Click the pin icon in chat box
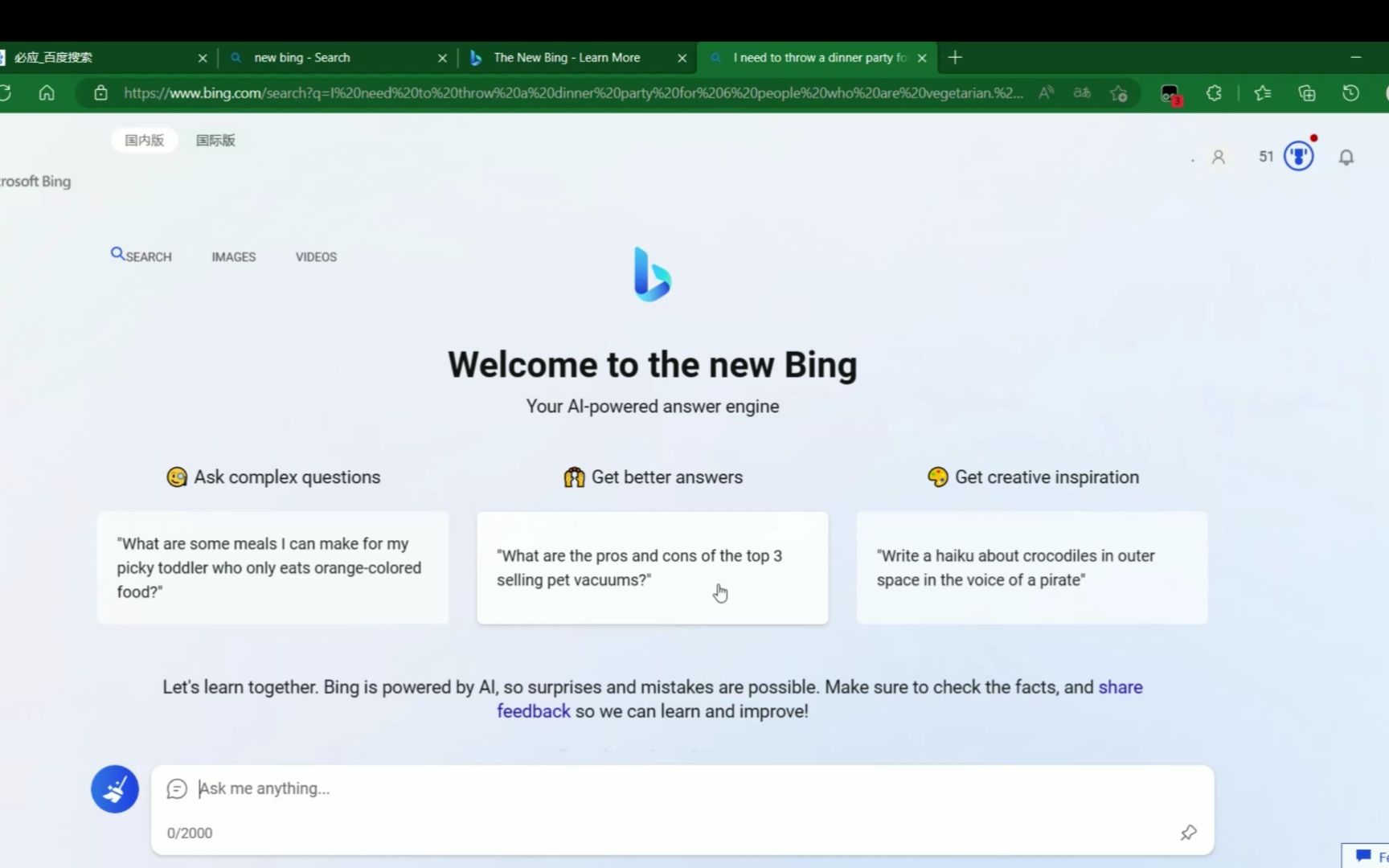This screenshot has width=1389, height=868. point(1188,833)
